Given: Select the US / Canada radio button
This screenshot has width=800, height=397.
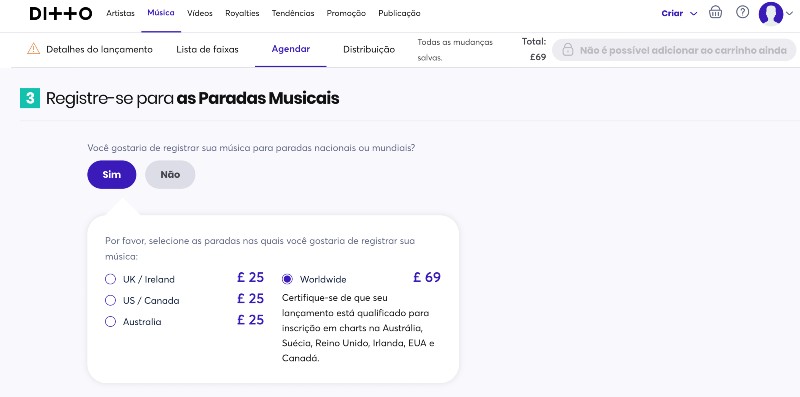Looking at the screenshot, I should pos(110,301).
